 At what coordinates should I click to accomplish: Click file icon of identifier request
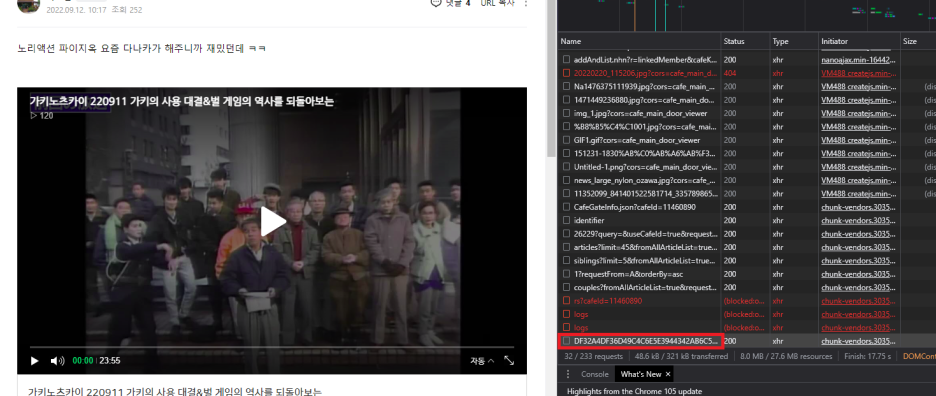567,220
